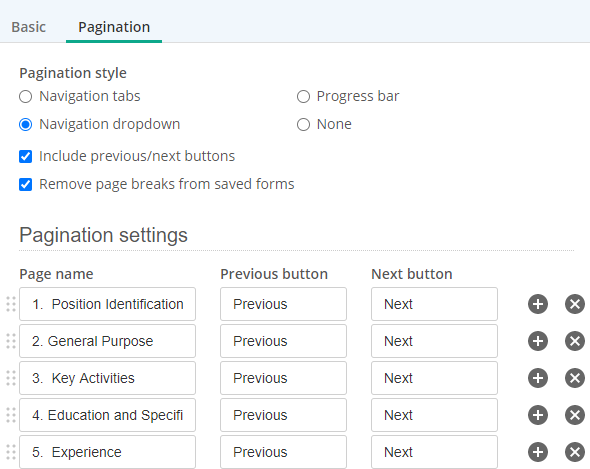590x469 pixels.
Task: Delete the Experience page row
Action: (x=575, y=452)
